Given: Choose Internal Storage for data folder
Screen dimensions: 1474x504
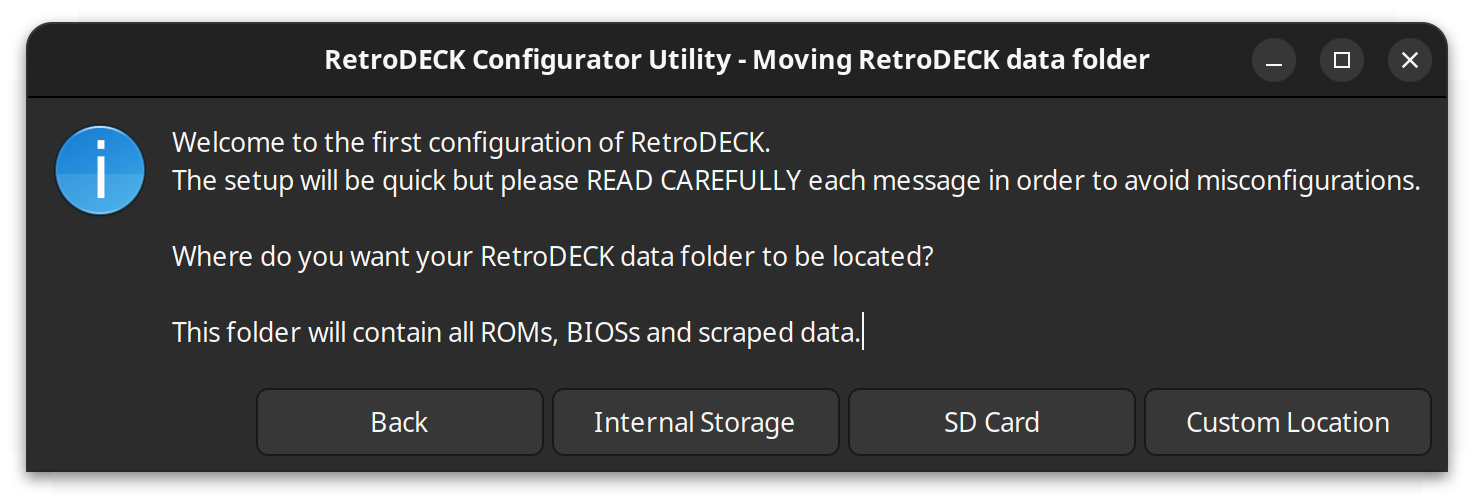Looking at the screenshot, I should click(x=694, y=422).
